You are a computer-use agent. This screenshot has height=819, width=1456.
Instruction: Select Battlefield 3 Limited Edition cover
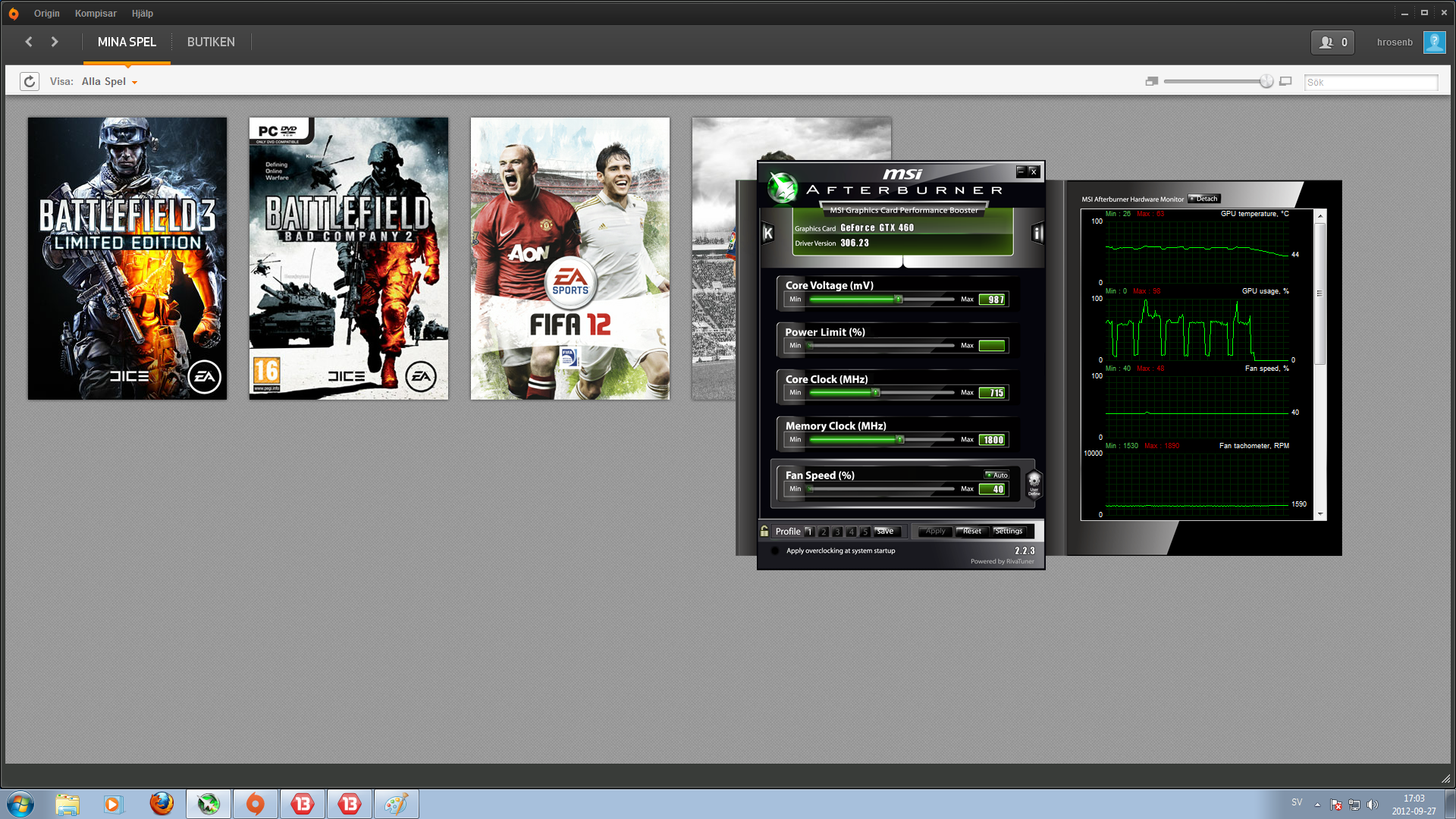pos(127,258)
